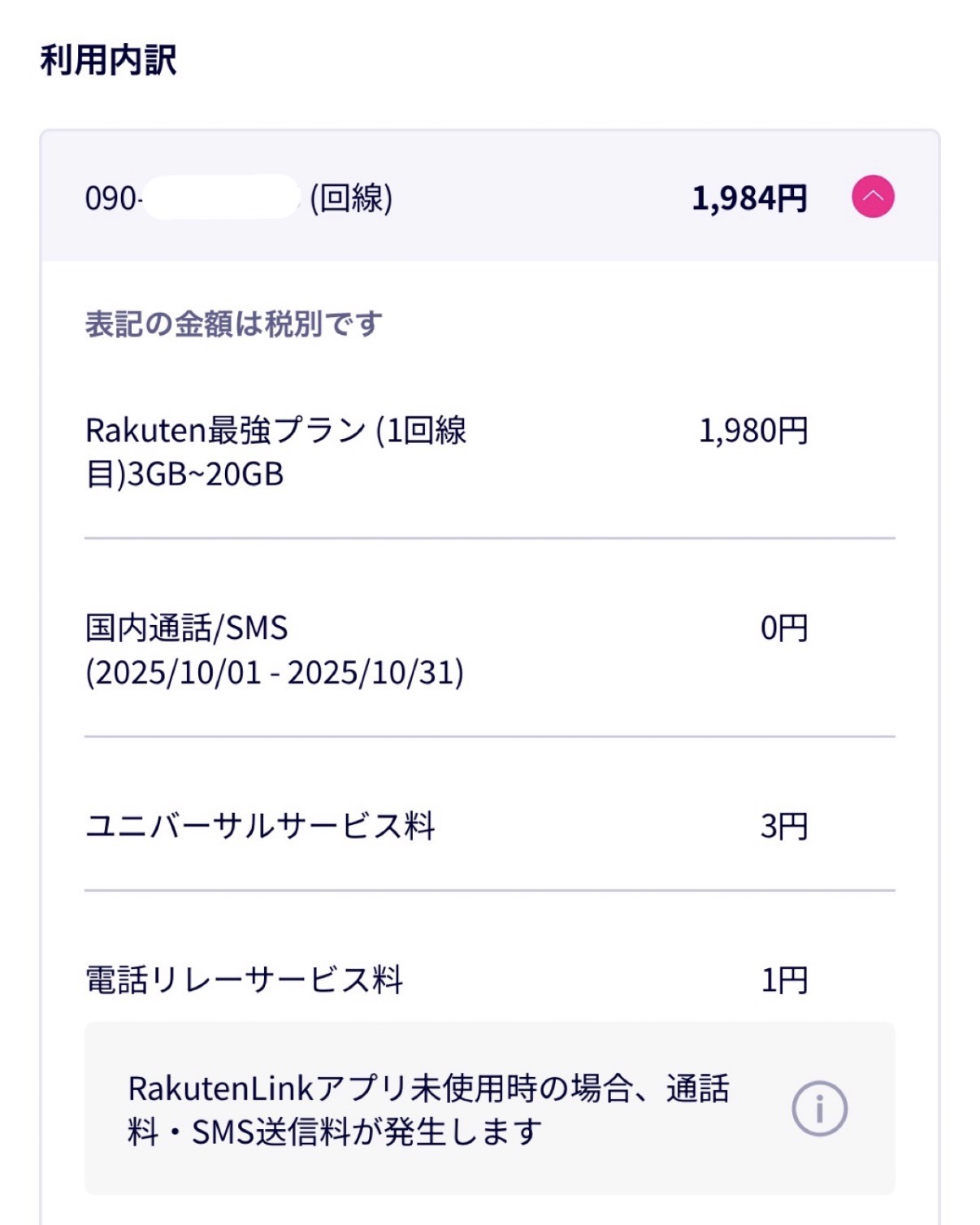Click the 1円 relay service amount

pyautogui.click(x=783, y=981)
